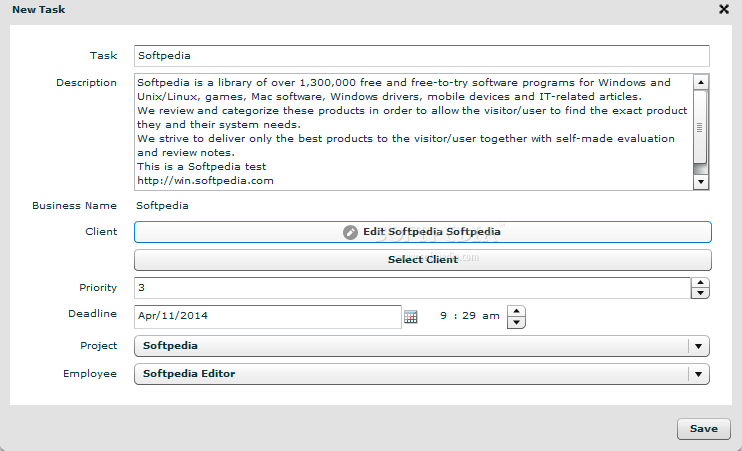Select the Softpedia Editor Employee combo box
Screen dimensions: 742x451
click(422, 374)
